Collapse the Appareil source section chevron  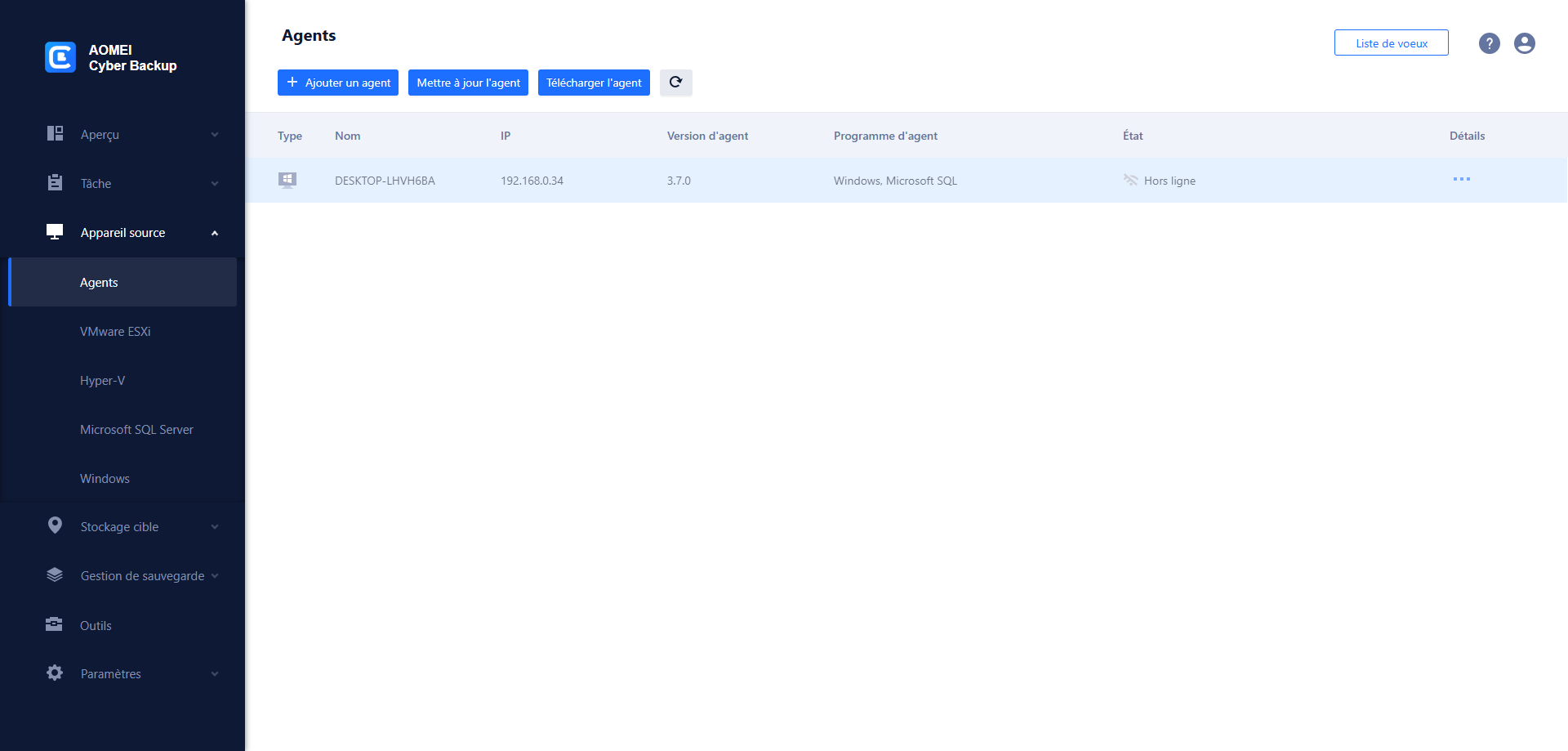pos(215,233)
